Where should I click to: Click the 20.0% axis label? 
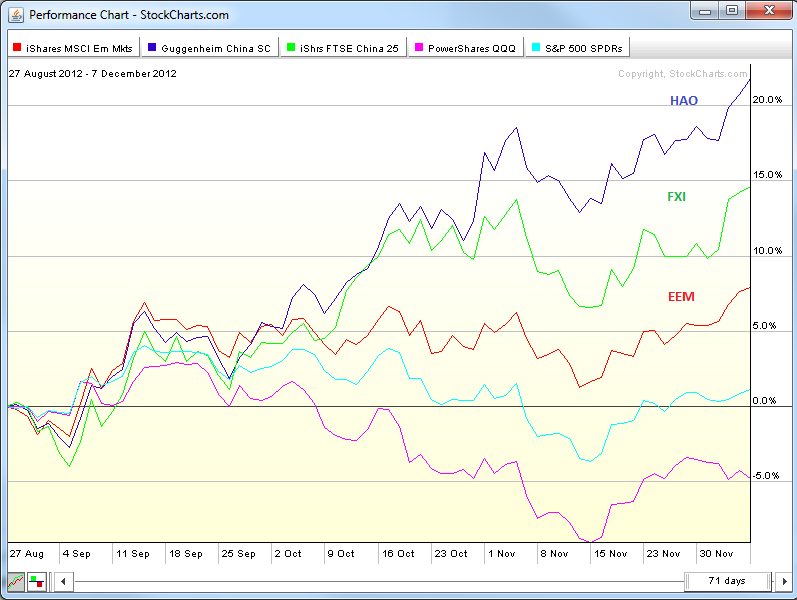767,100
